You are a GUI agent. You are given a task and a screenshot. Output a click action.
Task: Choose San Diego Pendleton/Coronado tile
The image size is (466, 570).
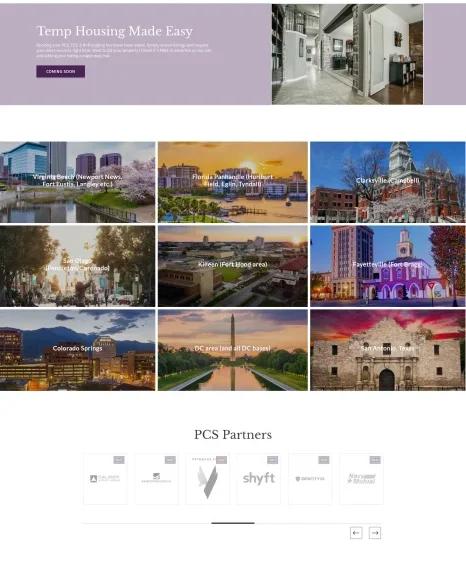coord(77,266)
